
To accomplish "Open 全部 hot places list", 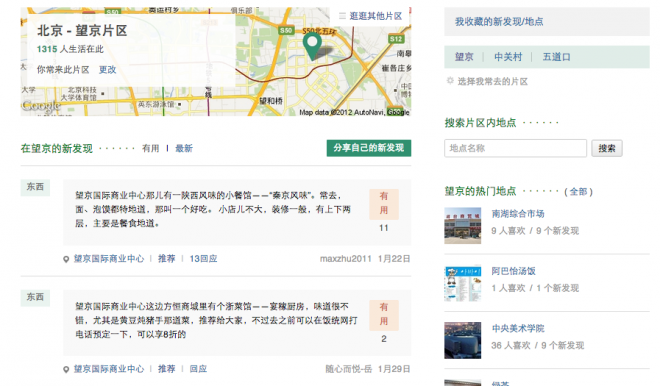I will (x=578, y=192).
